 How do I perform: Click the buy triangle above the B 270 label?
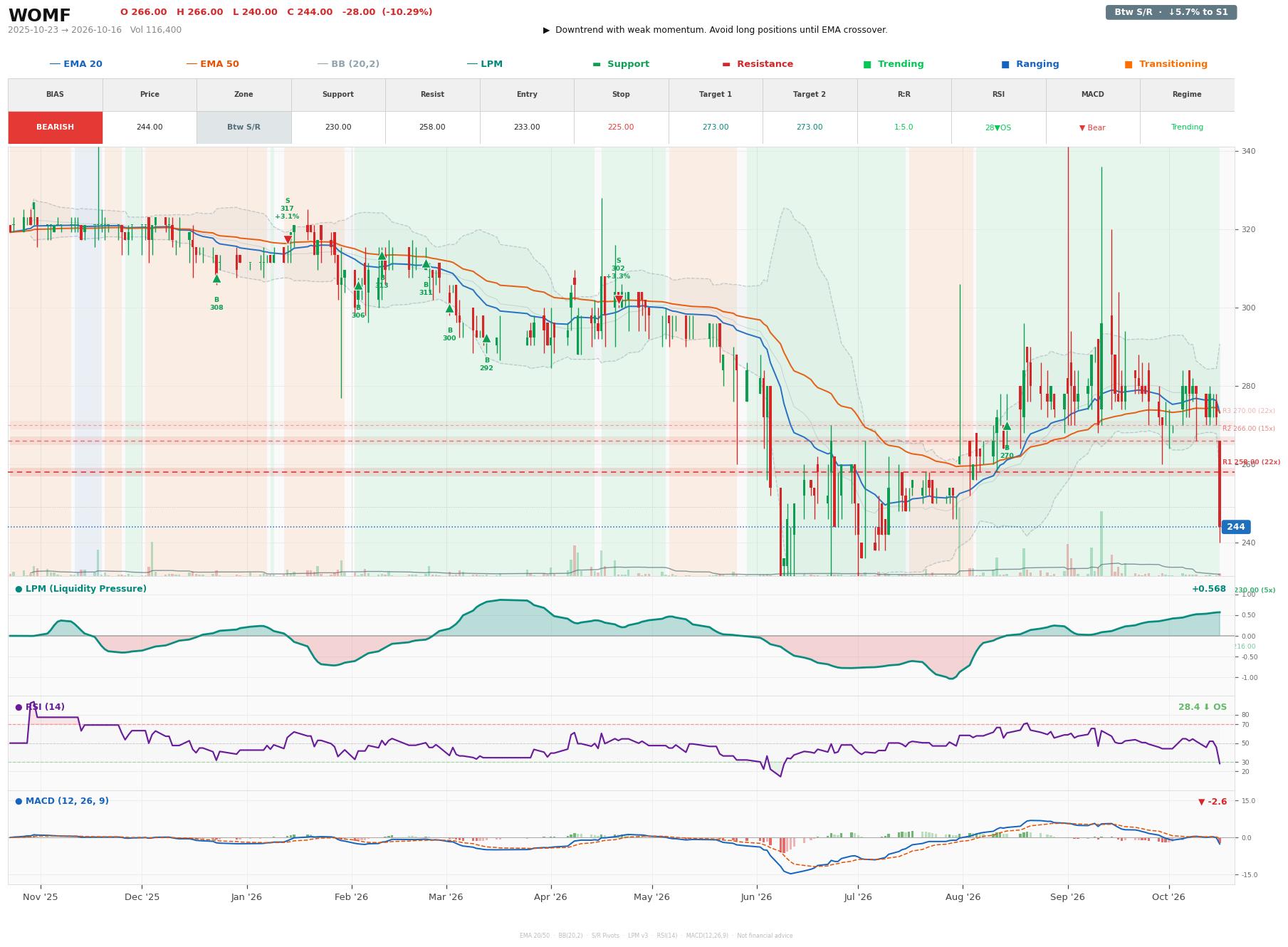[1007, 426]
